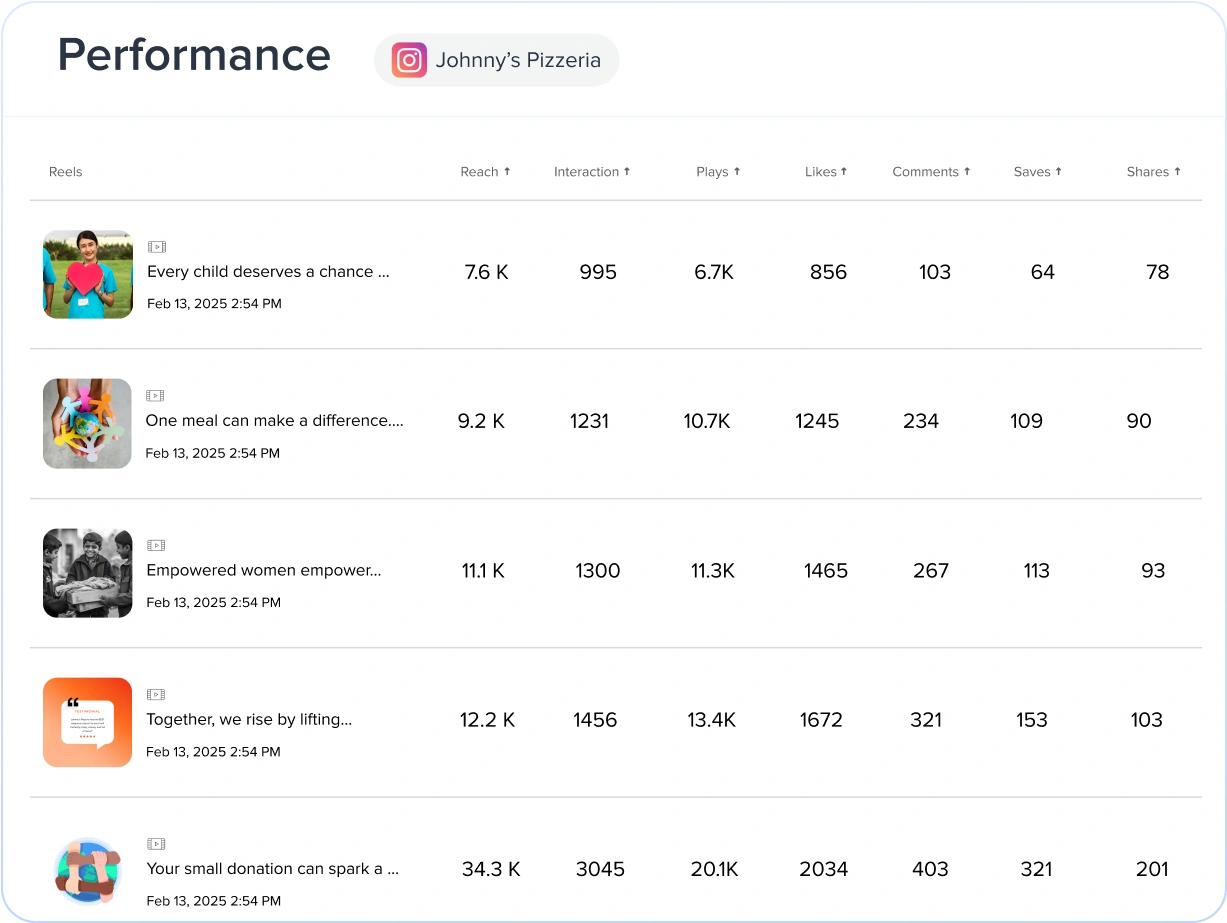Click the reel icon above "Your small donation"
The image size is (1227, 923).
157,843
